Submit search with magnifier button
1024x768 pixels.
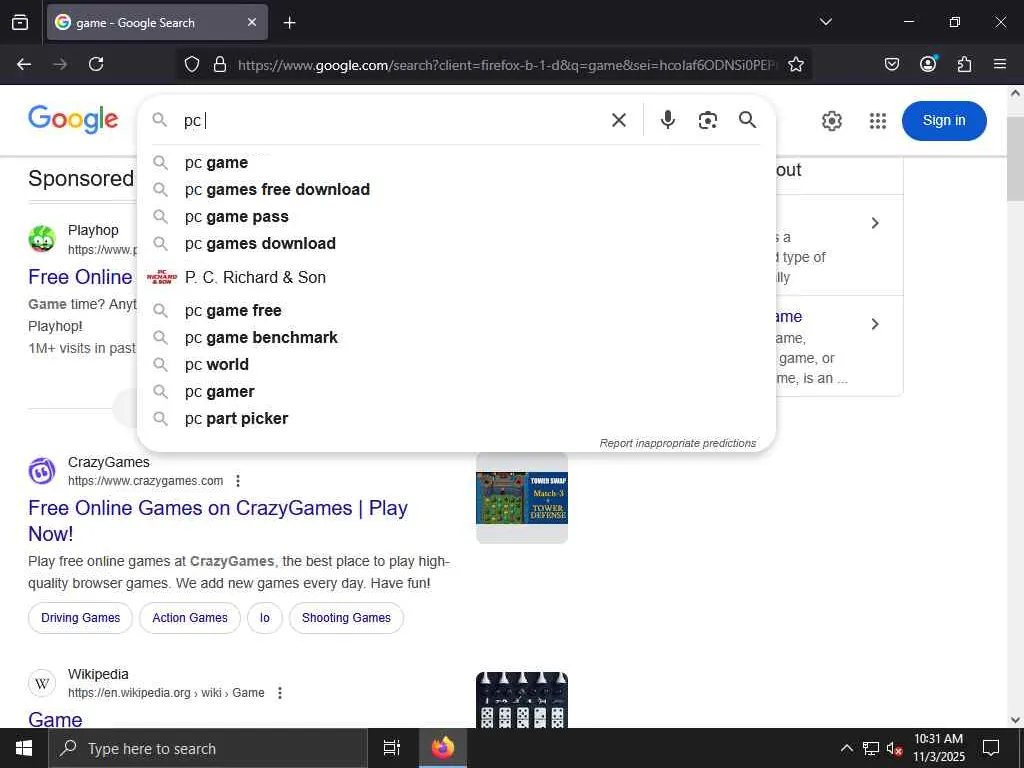pyautogui.click(x=747, y=120)
